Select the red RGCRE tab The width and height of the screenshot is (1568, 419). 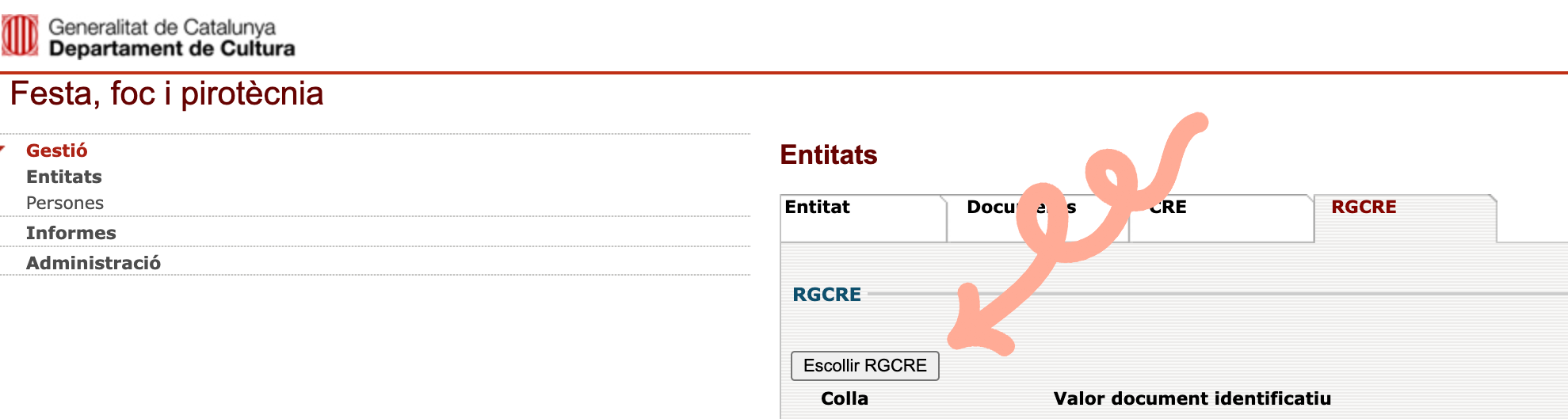click(x=1364, y=208)
